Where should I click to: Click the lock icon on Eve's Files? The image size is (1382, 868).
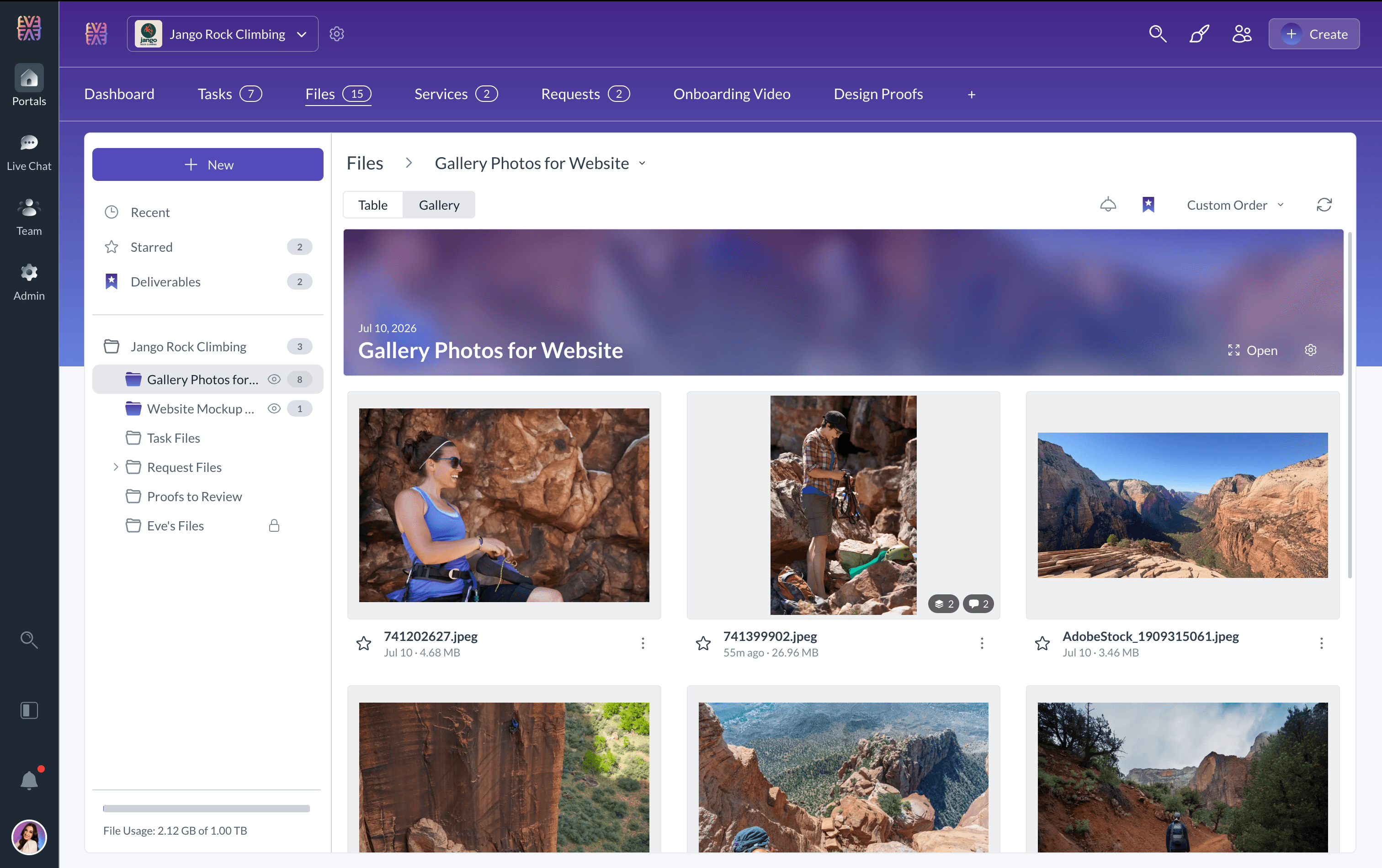[x=274, y=525]
